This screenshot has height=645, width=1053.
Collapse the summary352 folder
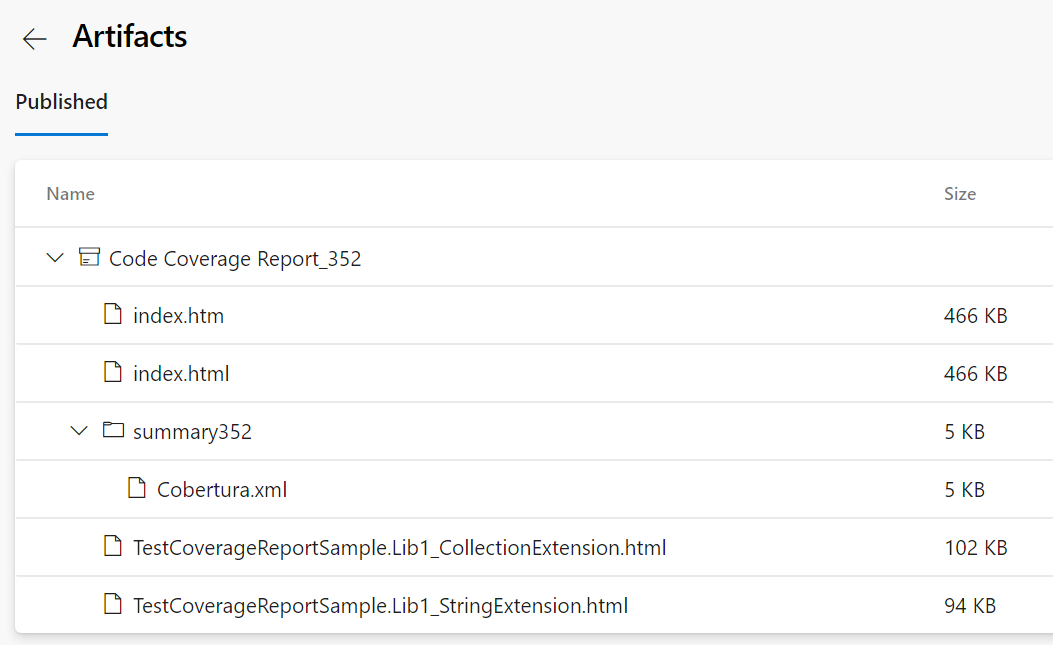tap(79, 431)
